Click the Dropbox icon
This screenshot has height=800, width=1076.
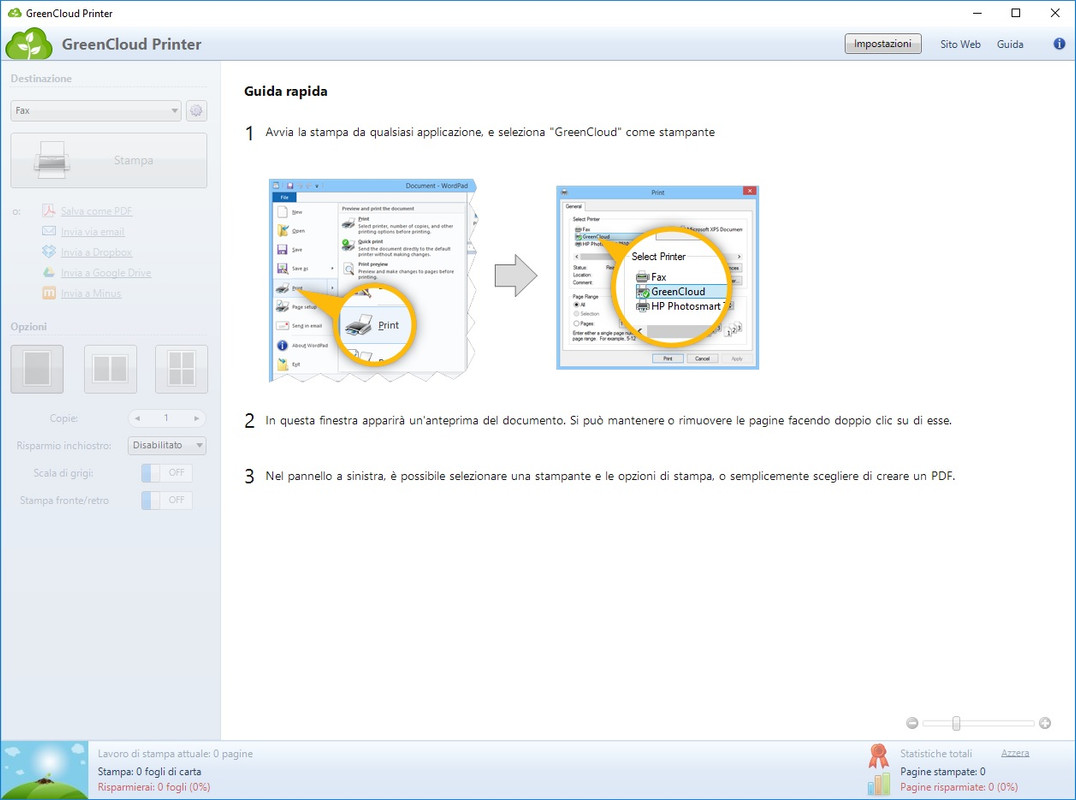pyautogui.click(x=49, y=252)
